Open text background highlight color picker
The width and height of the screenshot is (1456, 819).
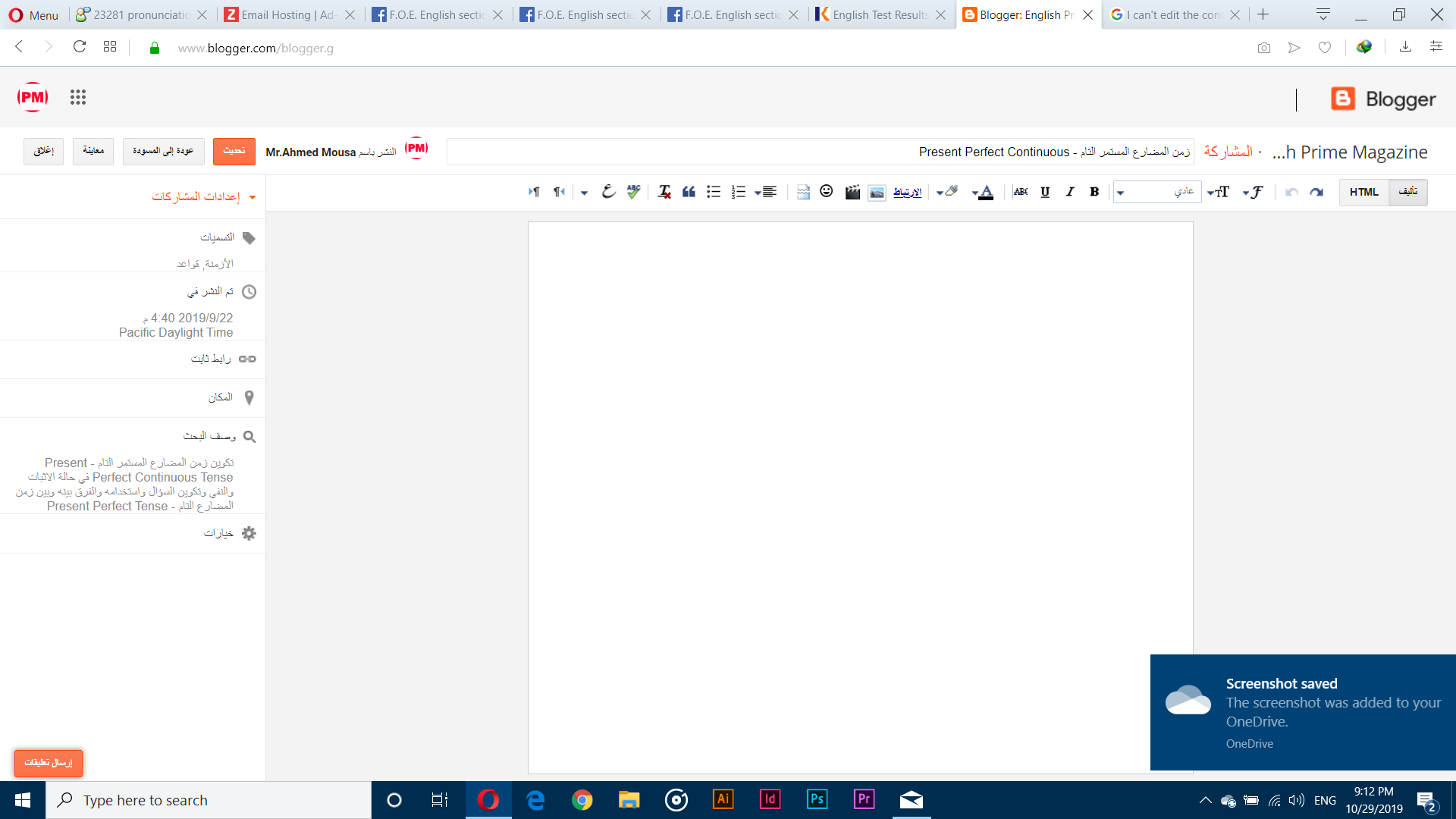(947, 192)
